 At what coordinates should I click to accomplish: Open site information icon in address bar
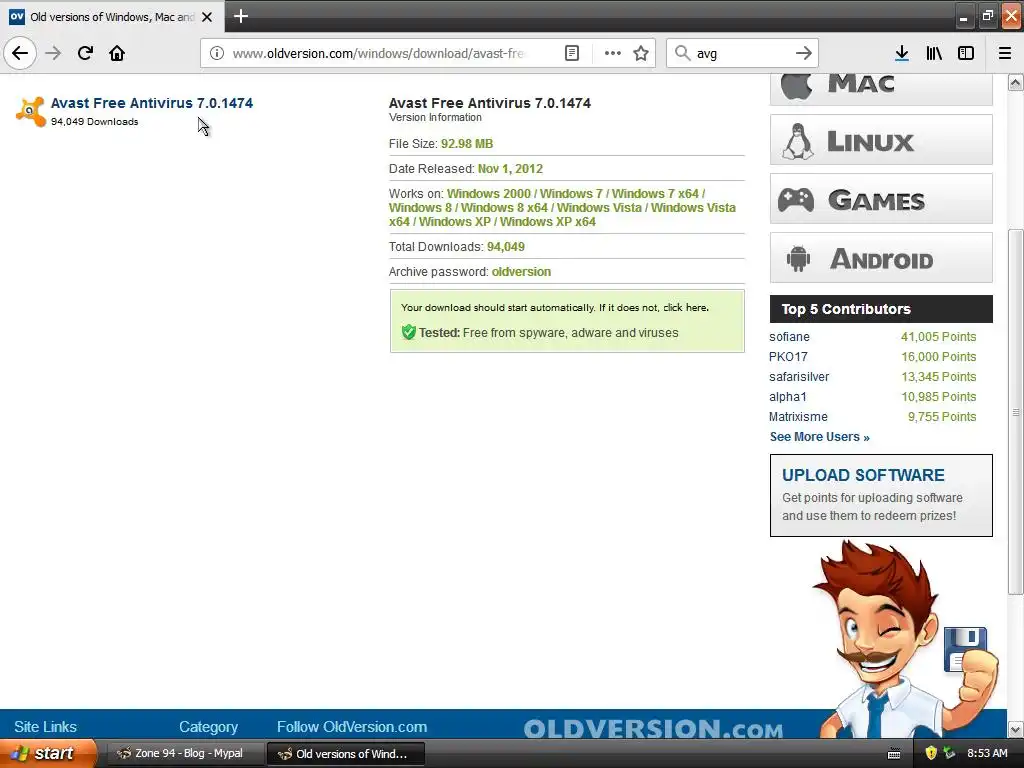[x=217, y=53]
